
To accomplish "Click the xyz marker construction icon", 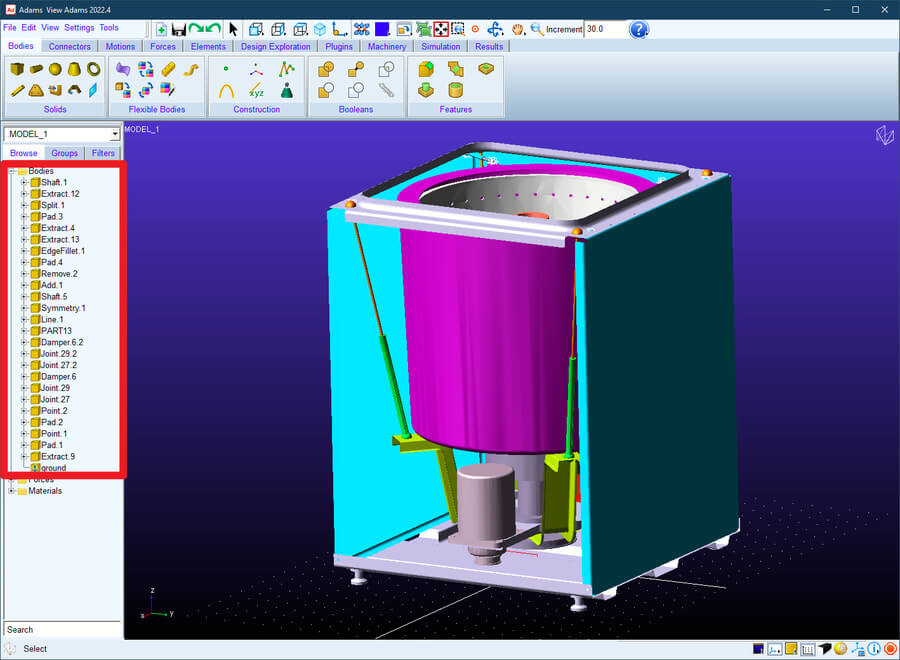I will (x=256, y=91).
